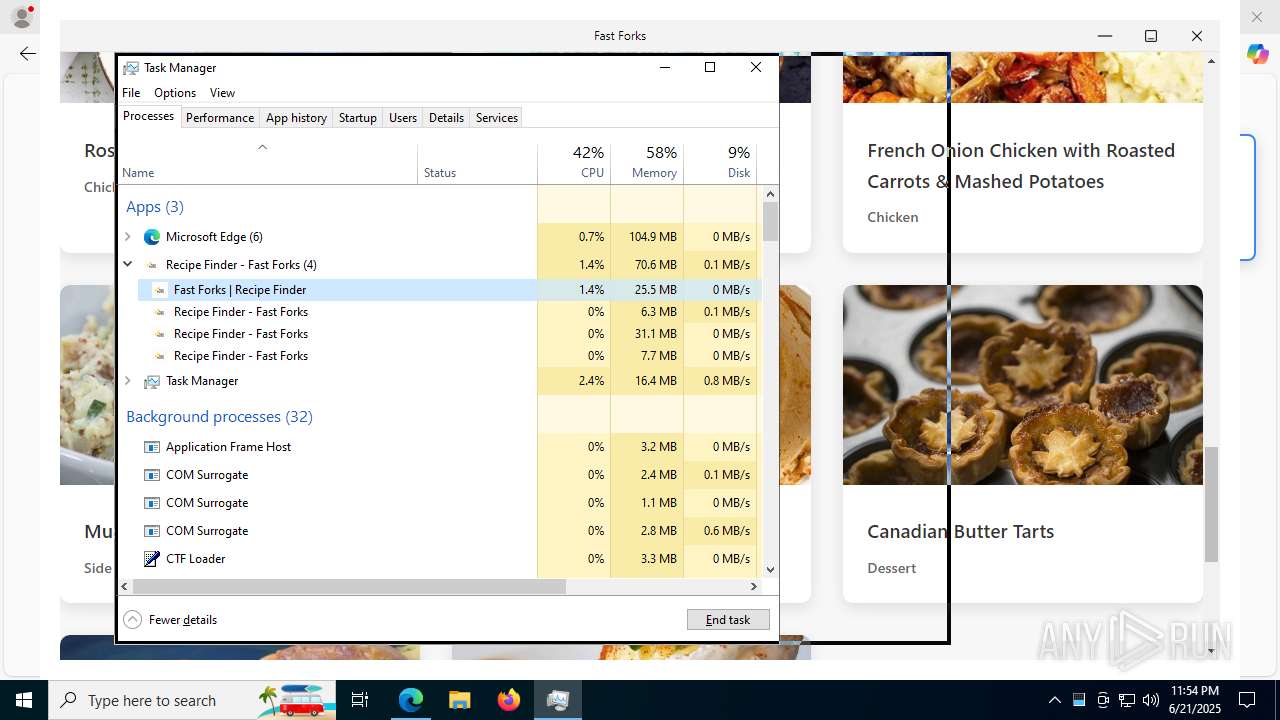Switch to the Performance tab

tap(220, 118)
